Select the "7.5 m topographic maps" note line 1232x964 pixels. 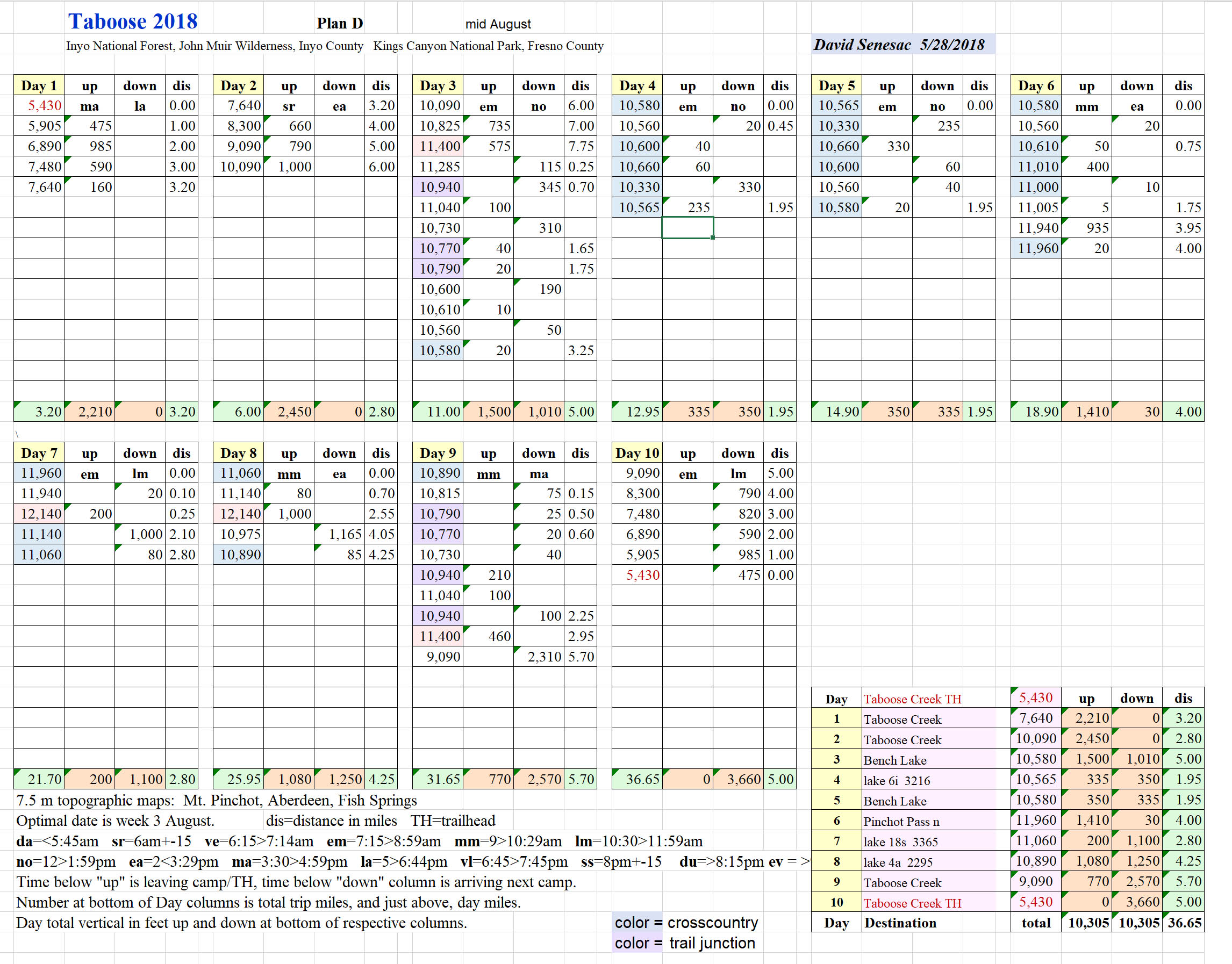coord(217,800)
